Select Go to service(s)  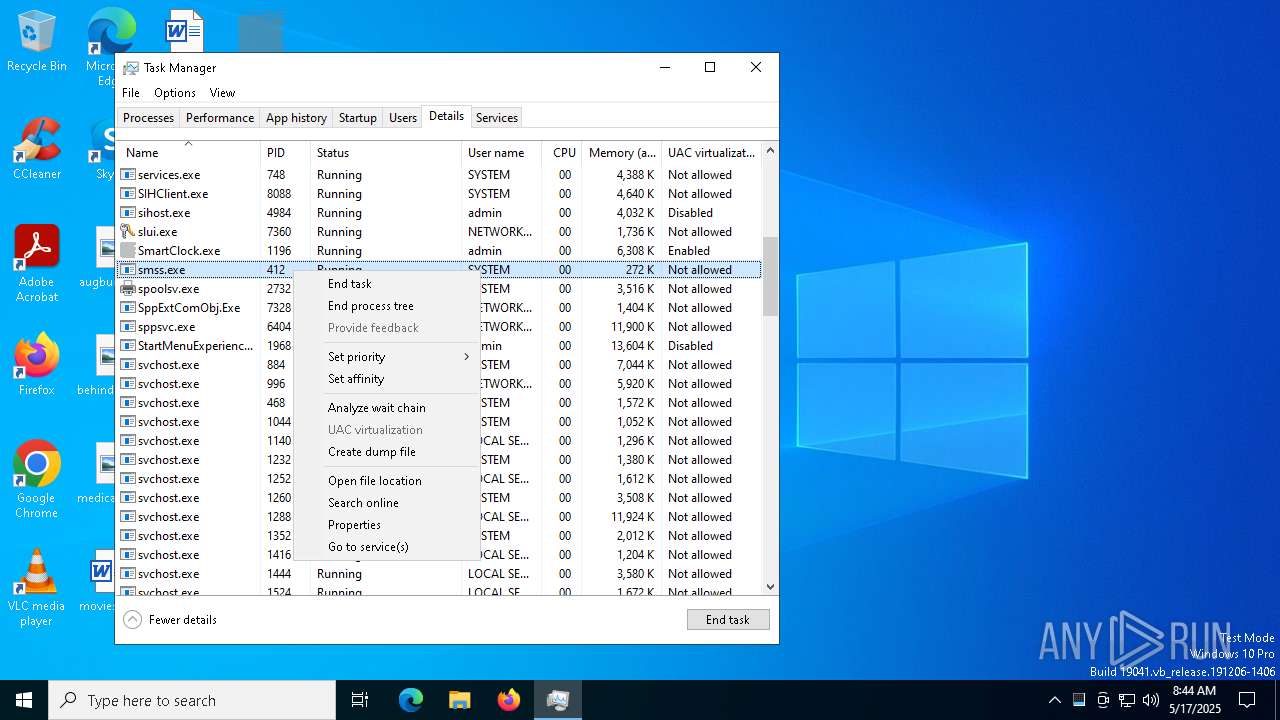pyautogui.click(x=387, y=547)
